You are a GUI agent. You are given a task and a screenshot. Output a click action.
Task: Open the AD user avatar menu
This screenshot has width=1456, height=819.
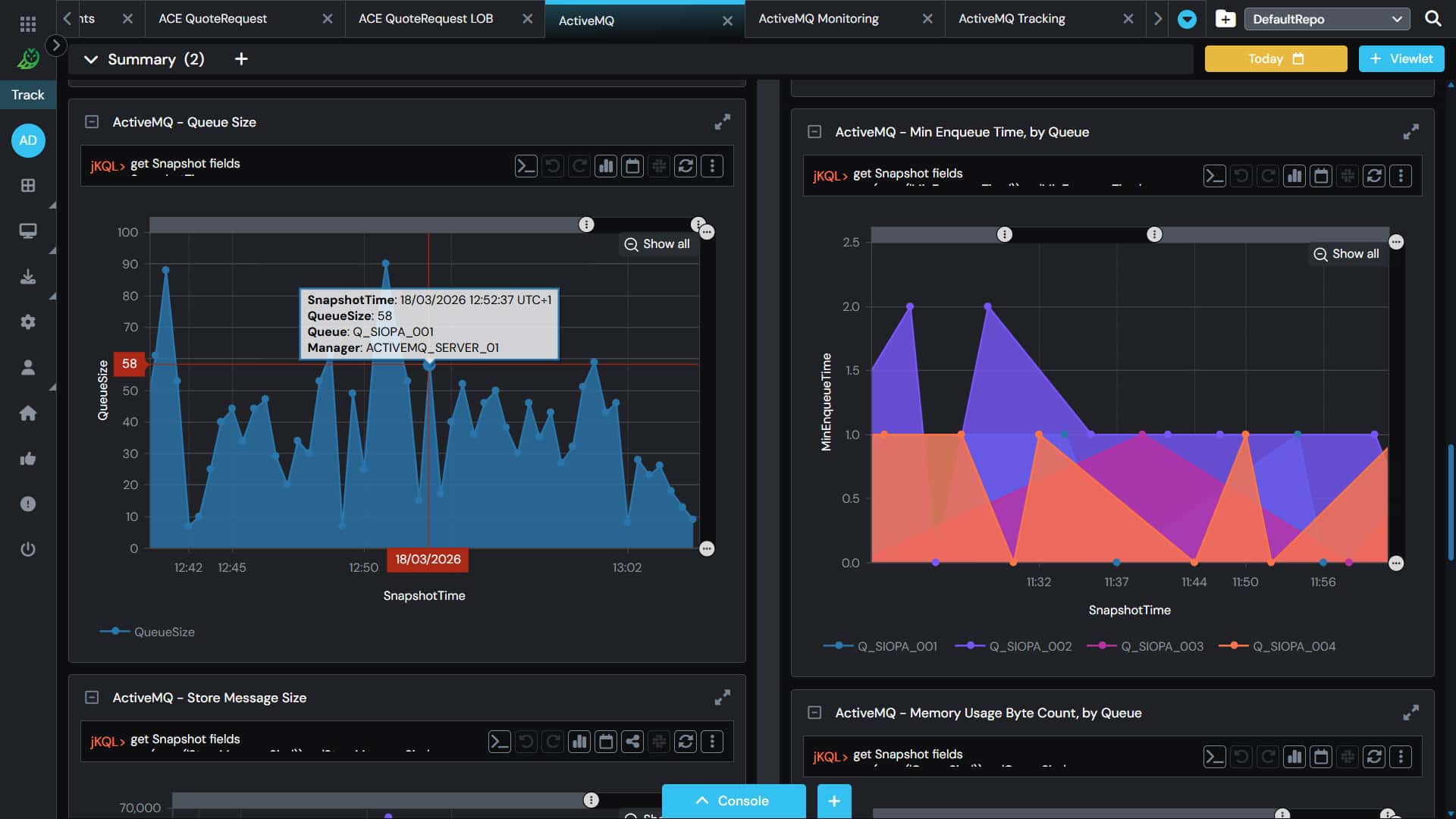28,140
